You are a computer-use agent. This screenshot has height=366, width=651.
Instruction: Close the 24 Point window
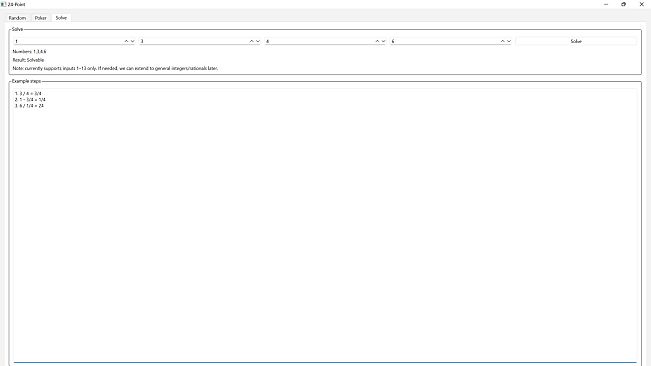[x=641, y=4]
